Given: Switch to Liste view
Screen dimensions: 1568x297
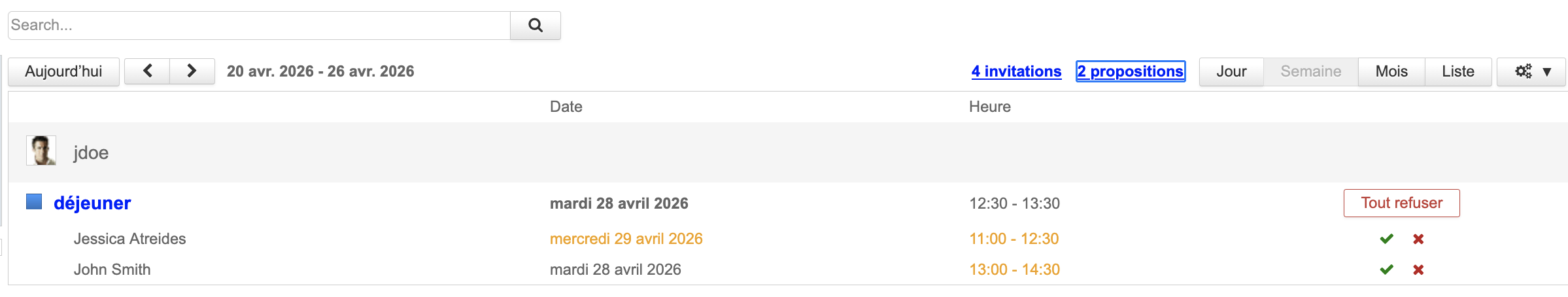Looking at the screenshot, I should [1457, 72].
